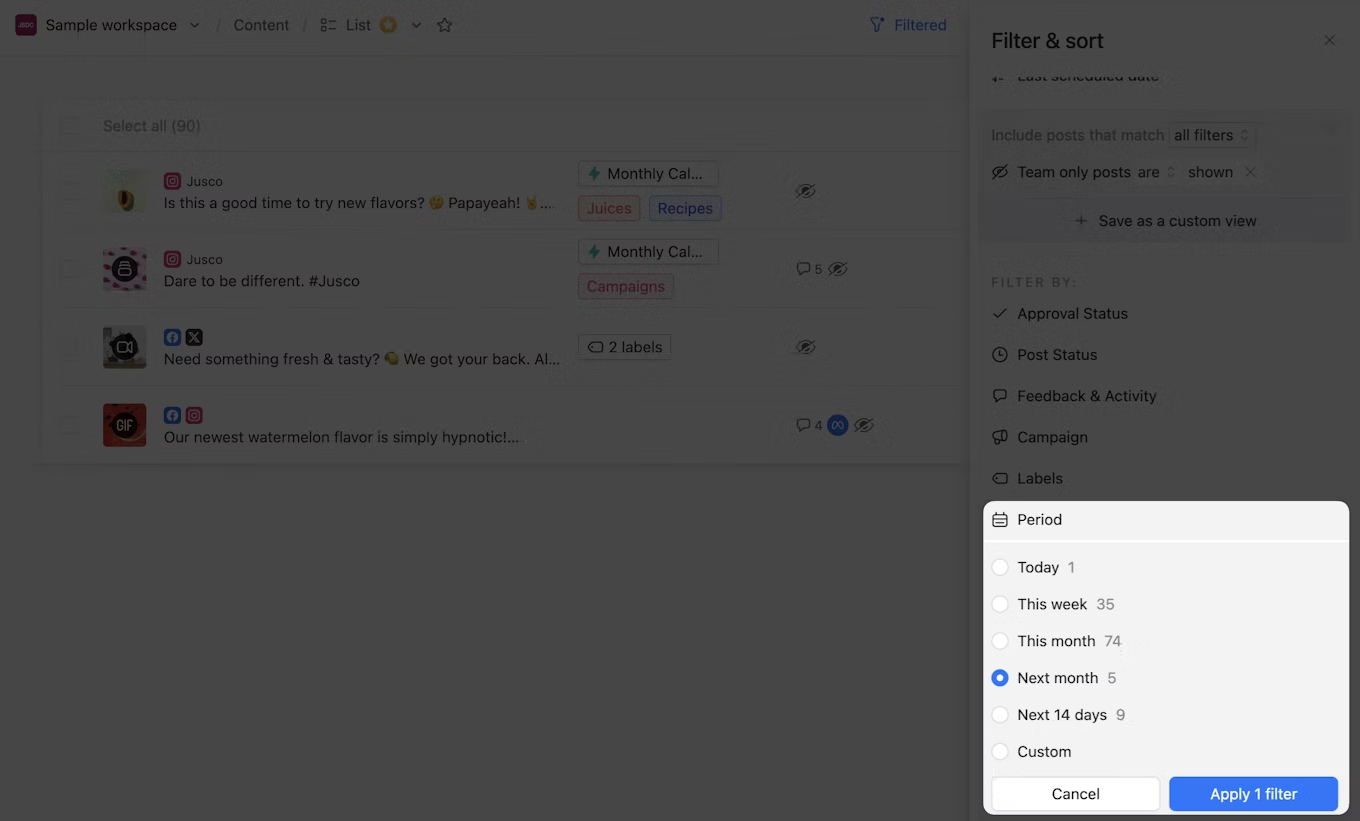Click comment bubble icon showing 5 comments
The height and width of the screenshot is (821, 1360).
pyautogui.click(x=802, y=269)
